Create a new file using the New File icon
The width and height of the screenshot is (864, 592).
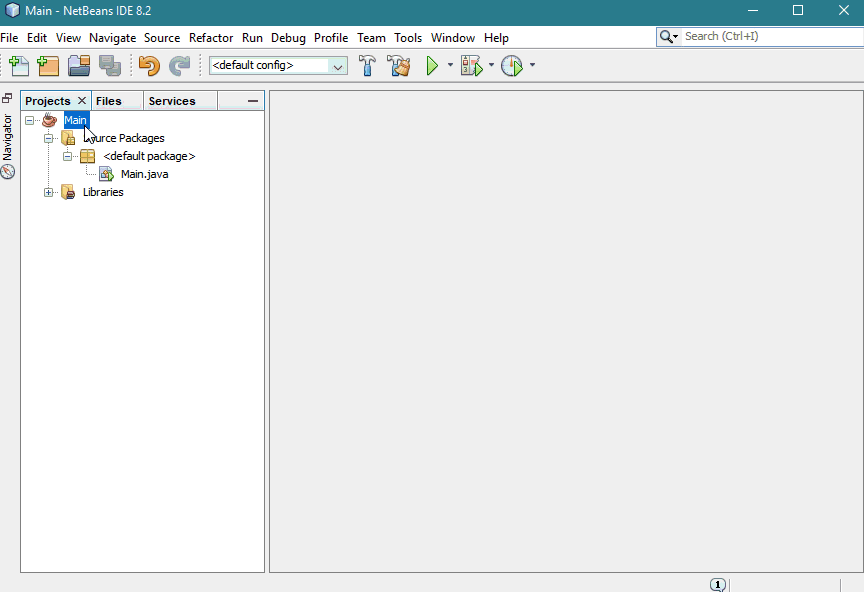coord(18,66)
